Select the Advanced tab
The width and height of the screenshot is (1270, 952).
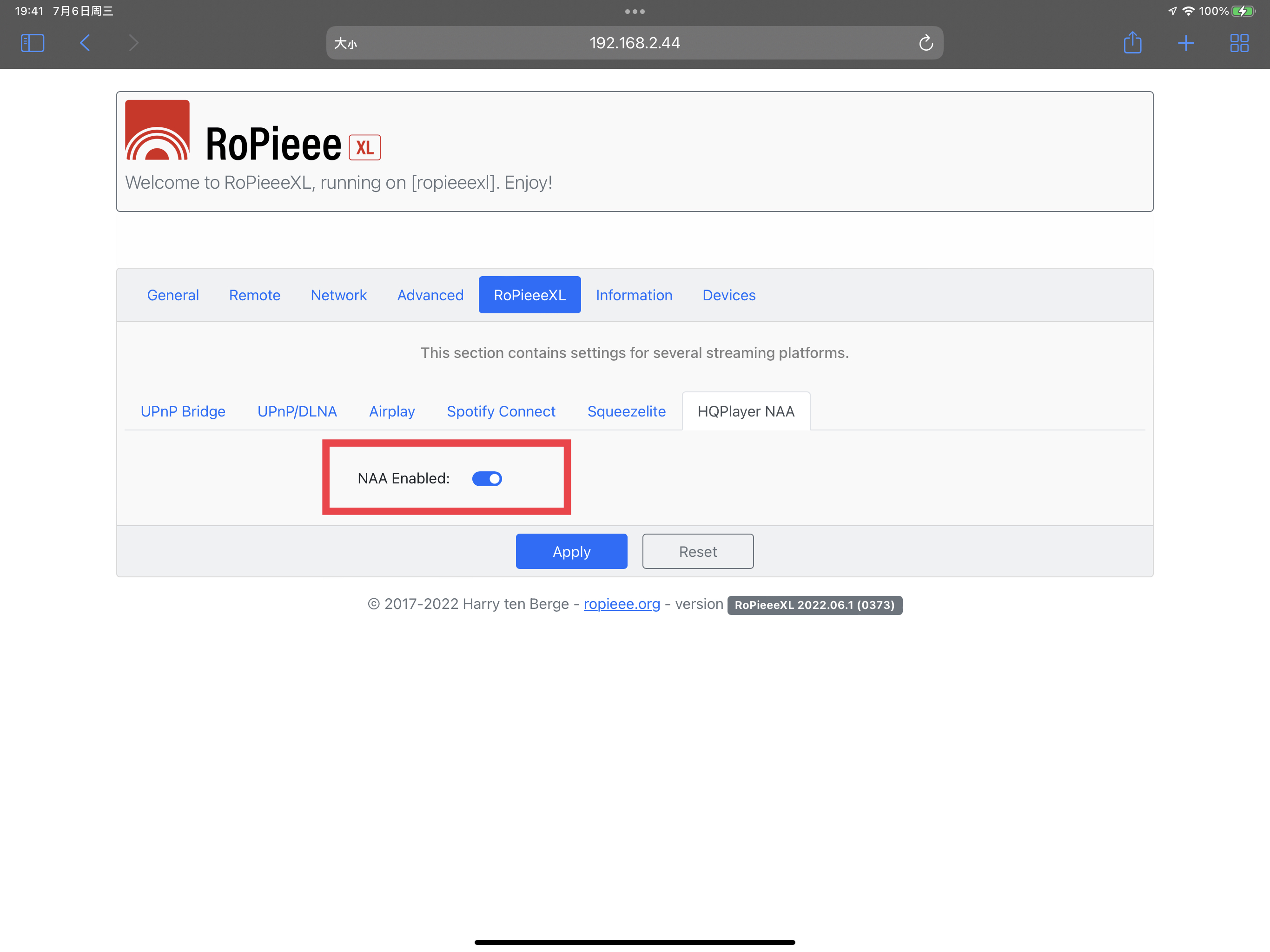(x=430, y=295)
